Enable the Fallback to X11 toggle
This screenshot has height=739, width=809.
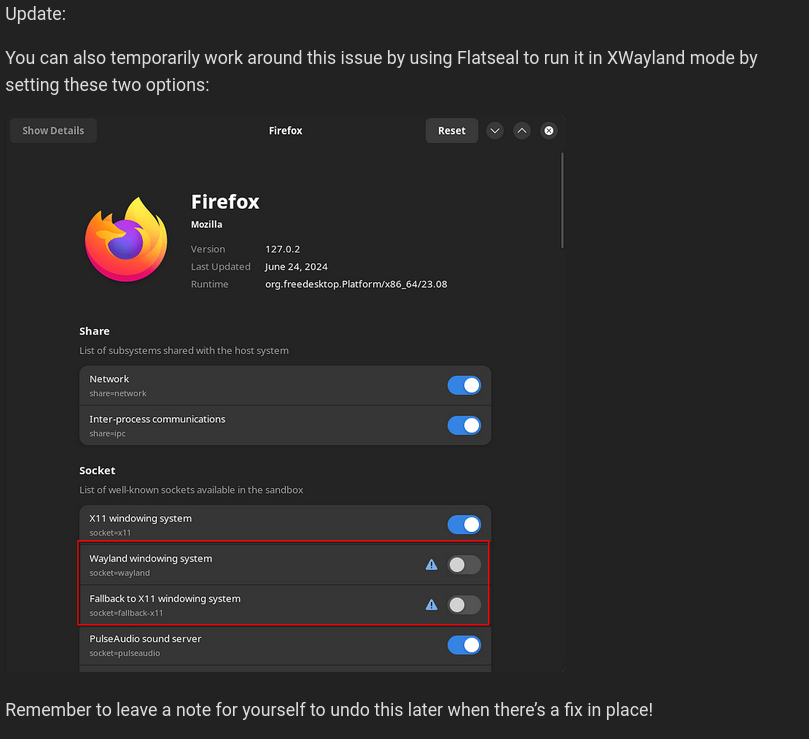(x=464, y=604)
